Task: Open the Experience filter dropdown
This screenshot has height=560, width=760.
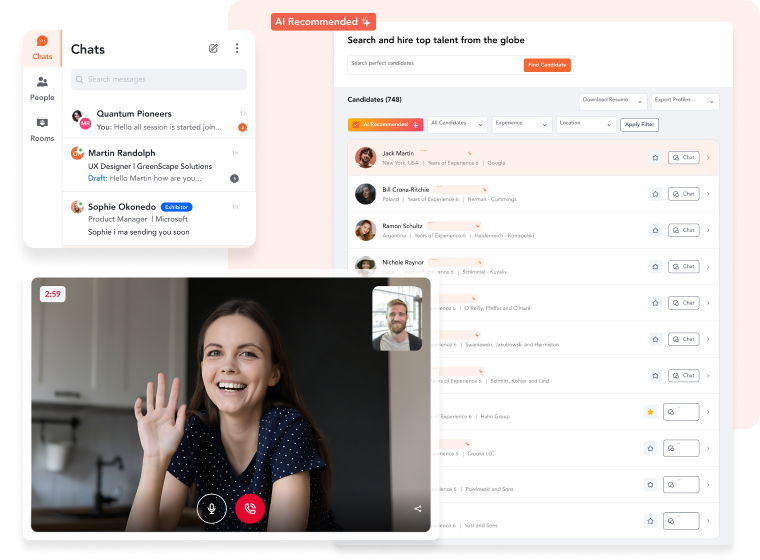Action: [522, 124]
